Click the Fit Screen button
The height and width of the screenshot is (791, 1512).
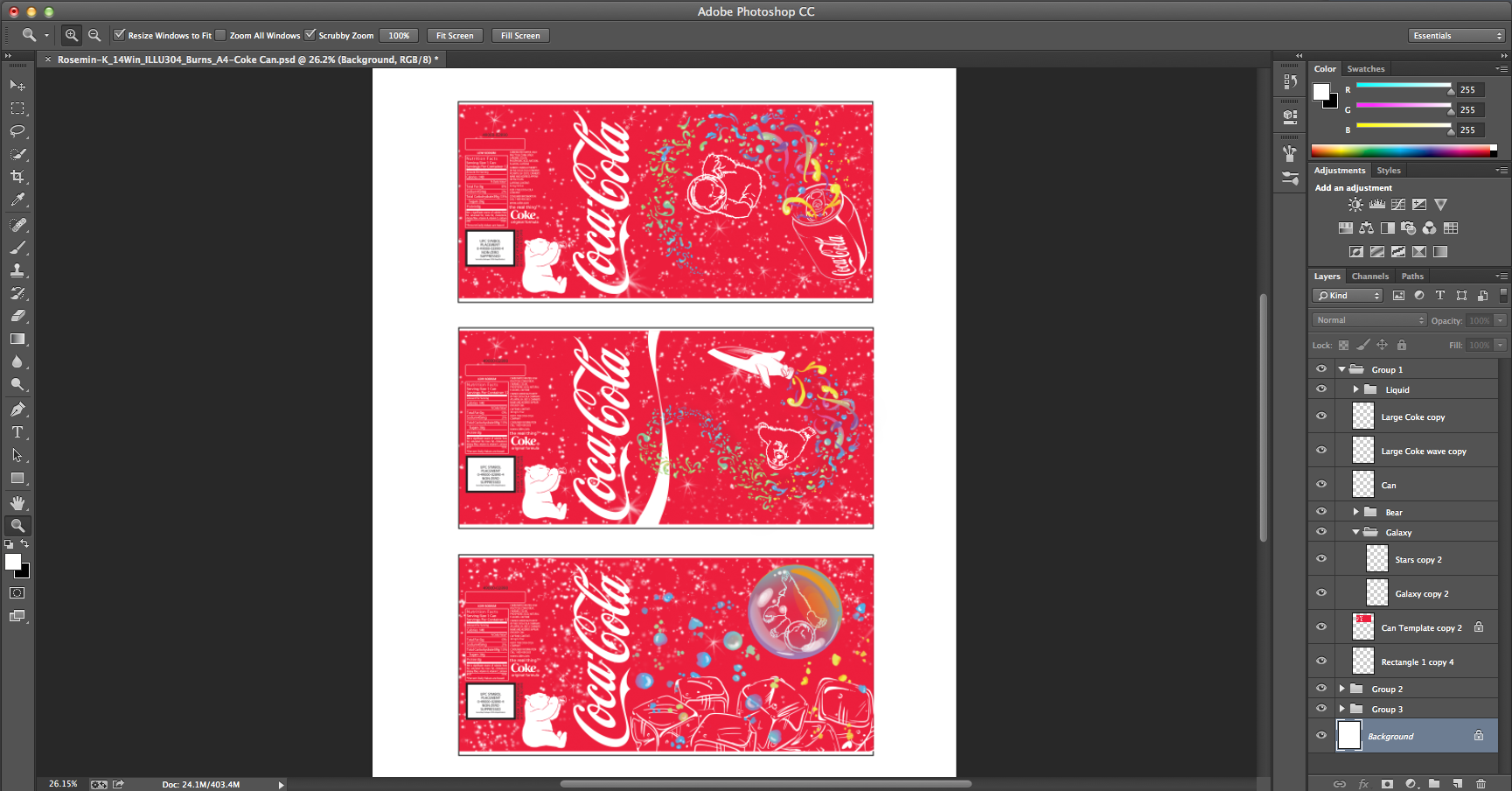click(x=455, y=36)
